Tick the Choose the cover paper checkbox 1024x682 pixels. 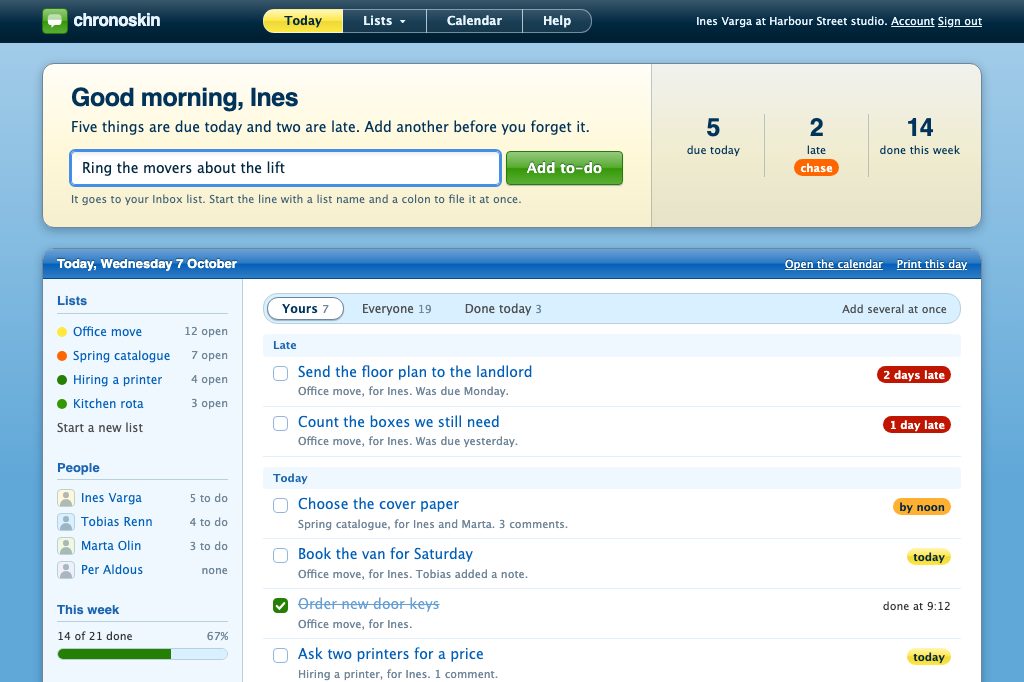point(280,506)
